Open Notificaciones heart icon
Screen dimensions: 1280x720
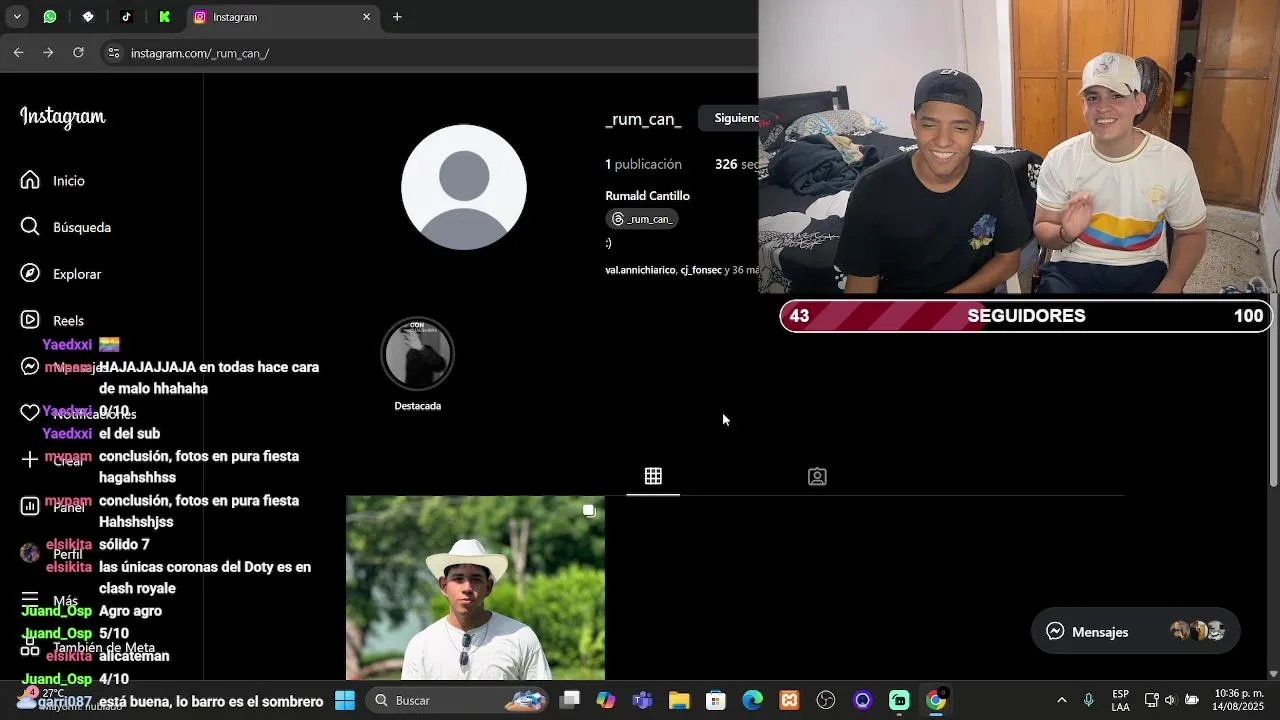point(30,413)
